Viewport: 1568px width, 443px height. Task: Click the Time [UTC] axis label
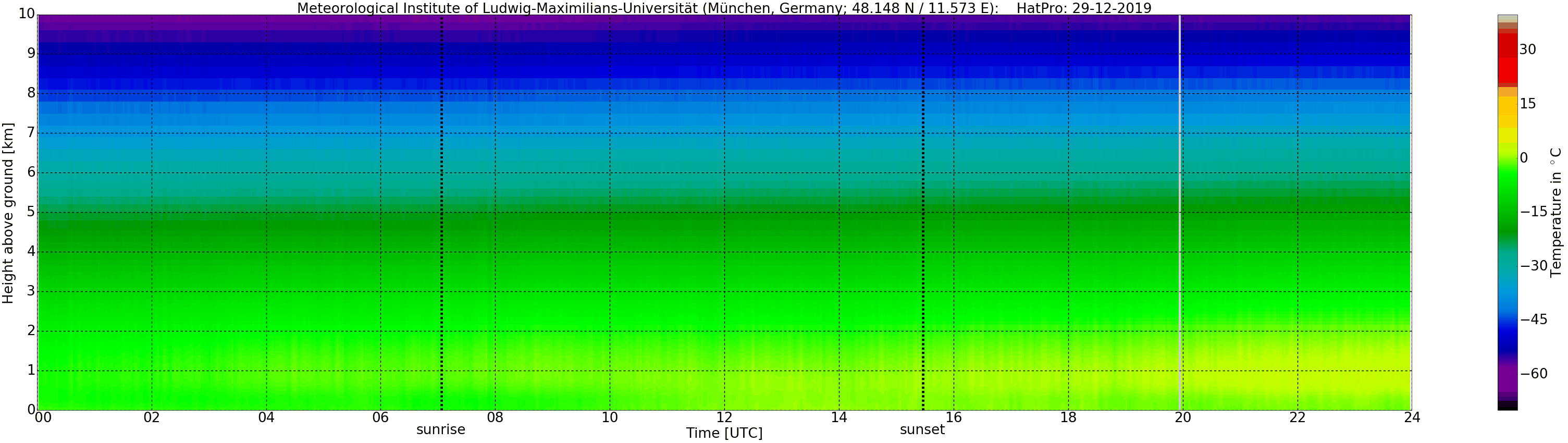[x=724, y=433]
